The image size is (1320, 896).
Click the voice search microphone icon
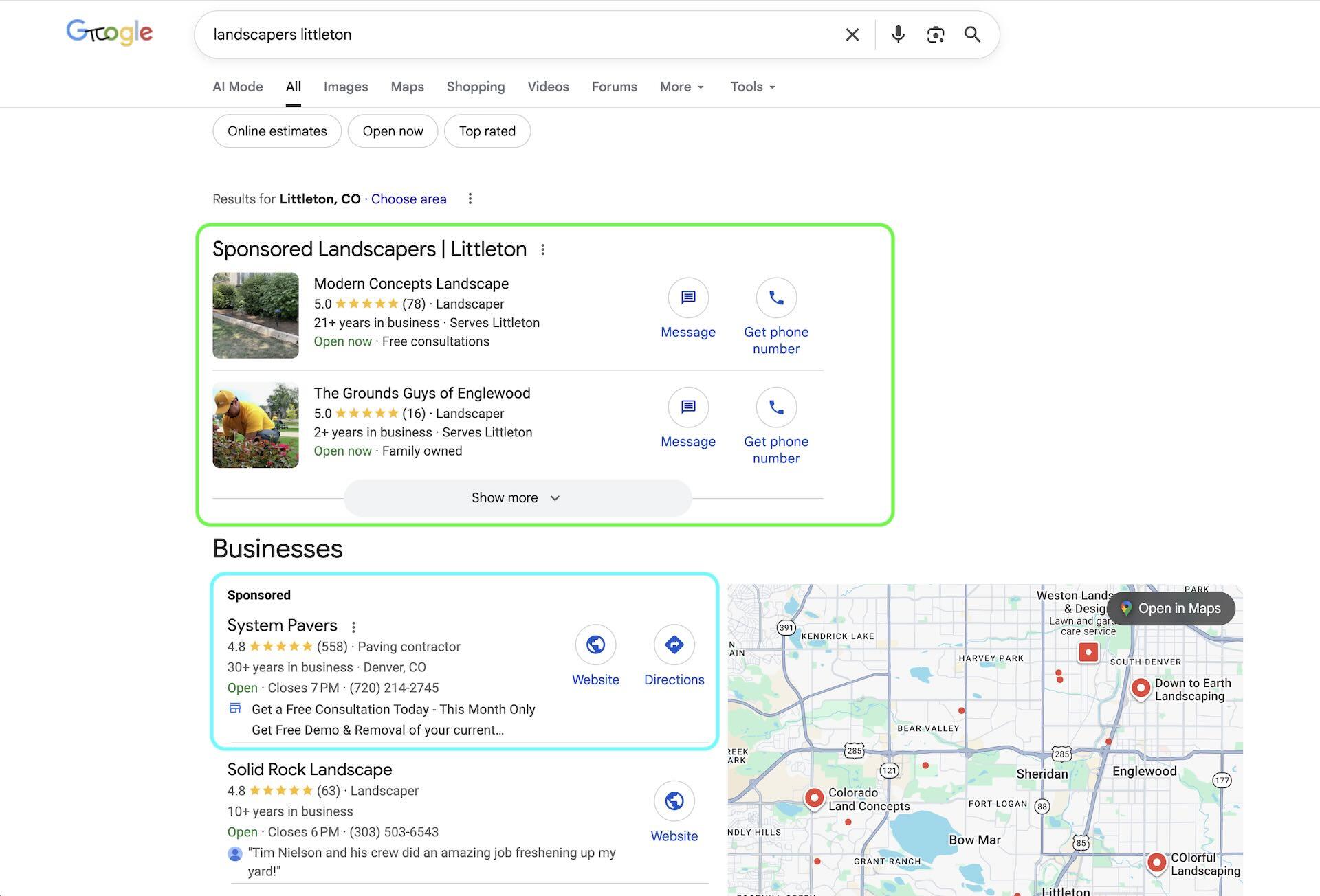899,34
